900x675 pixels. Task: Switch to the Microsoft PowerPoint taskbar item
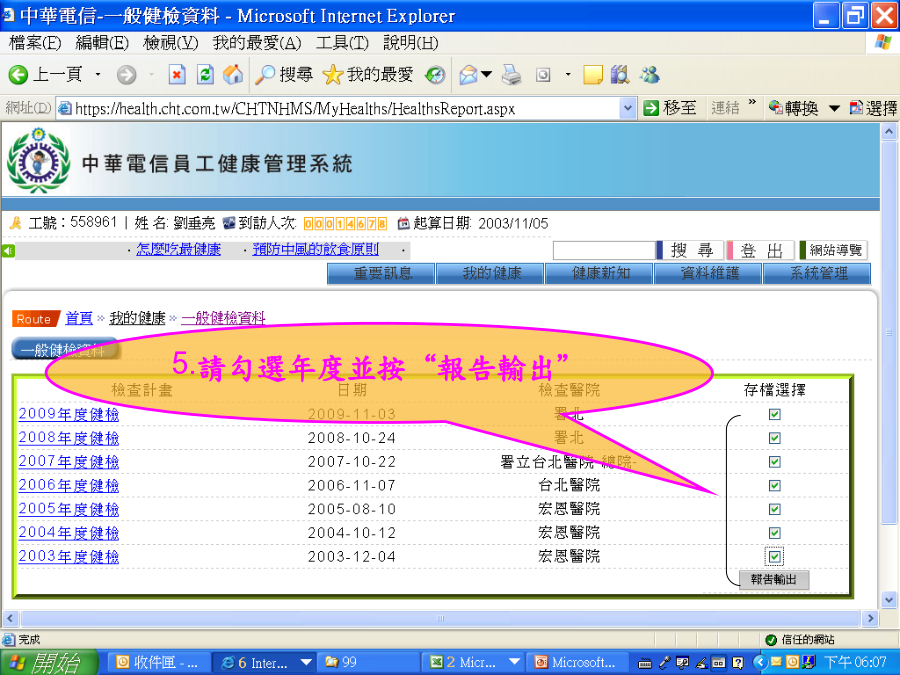point(576,662)
